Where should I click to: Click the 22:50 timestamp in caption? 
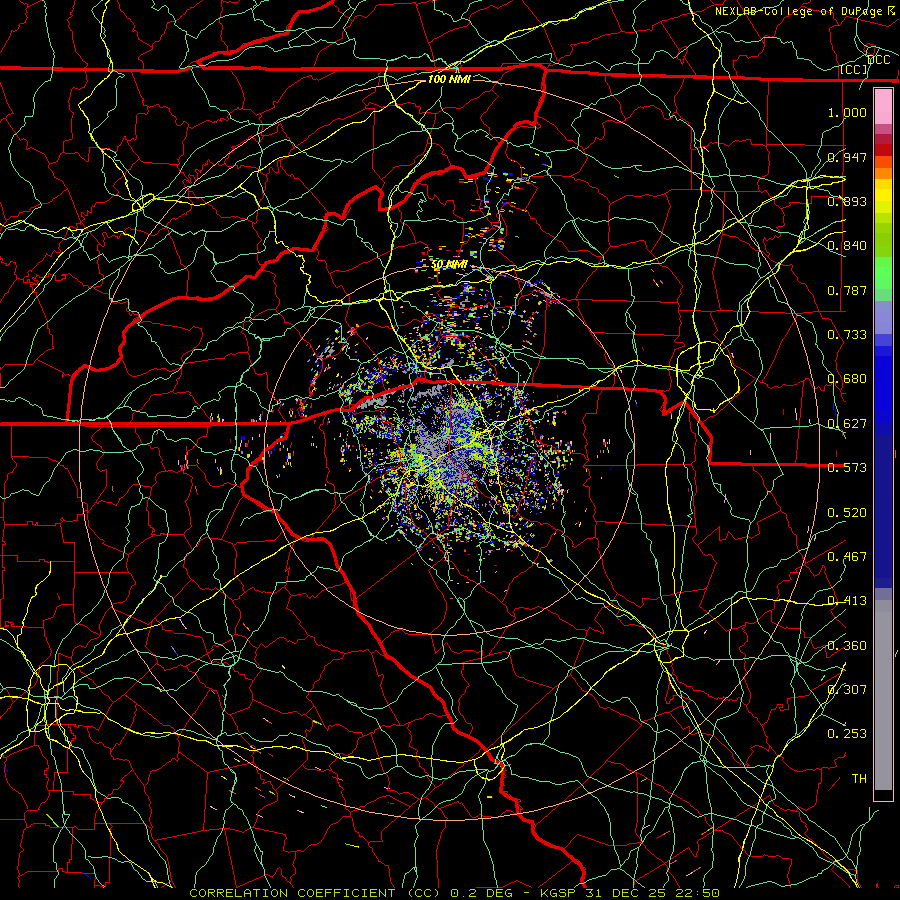[x=697, y=893]
